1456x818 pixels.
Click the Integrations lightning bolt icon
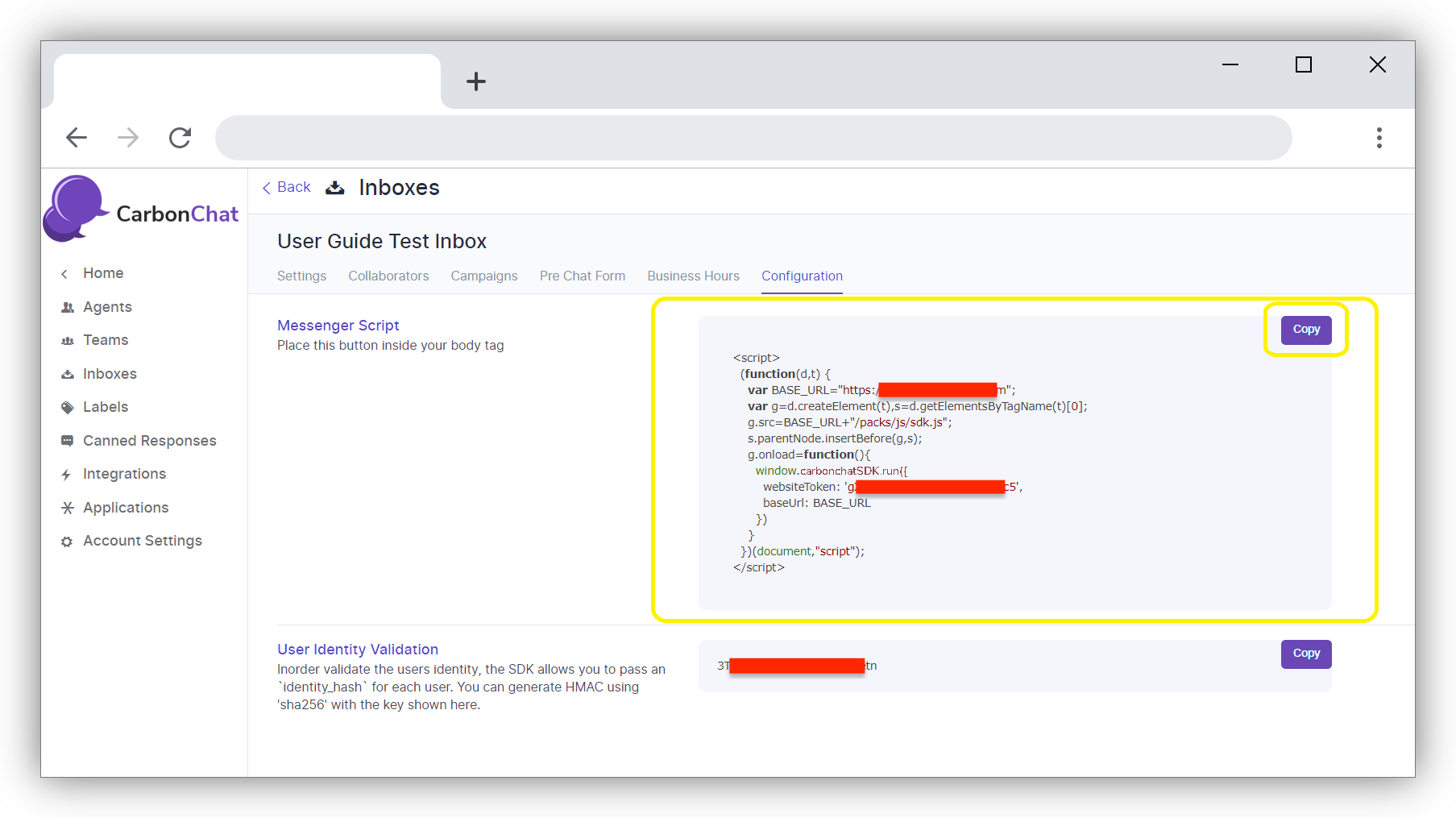66,475
